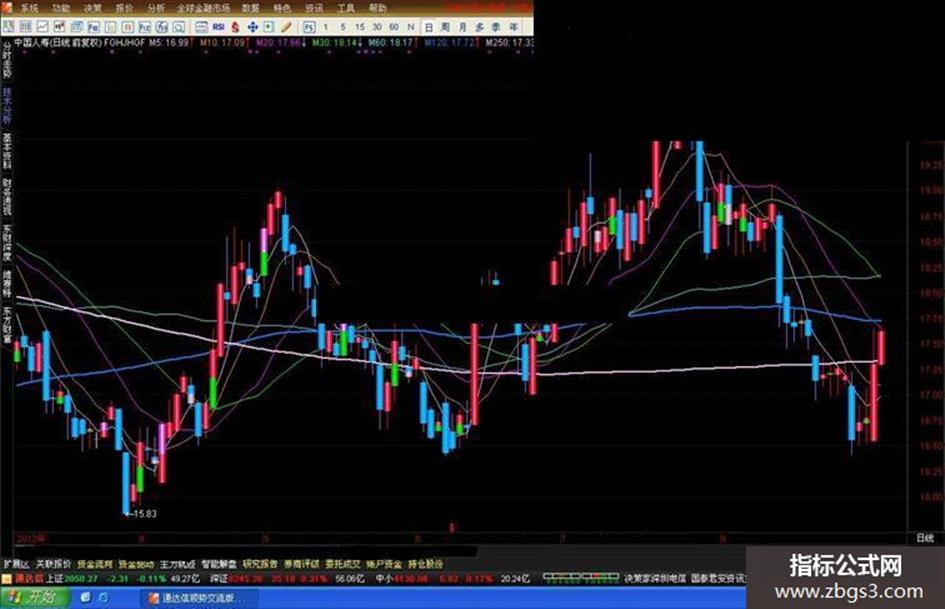Select the 多 multi-period button

(x=479, y=27)
